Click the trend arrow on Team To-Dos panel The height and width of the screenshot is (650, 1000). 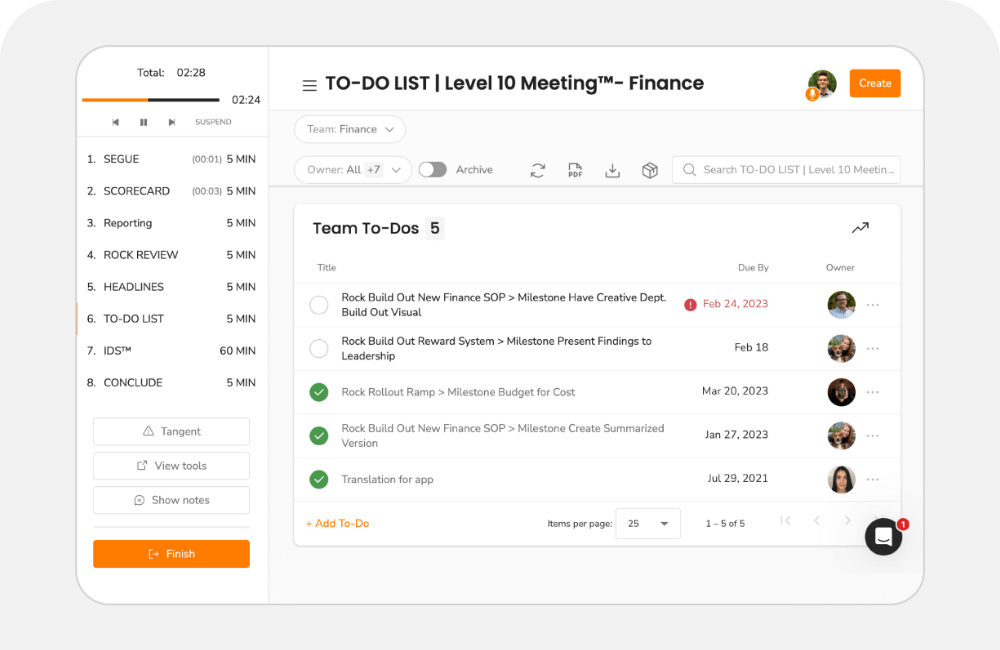[860, 227]
